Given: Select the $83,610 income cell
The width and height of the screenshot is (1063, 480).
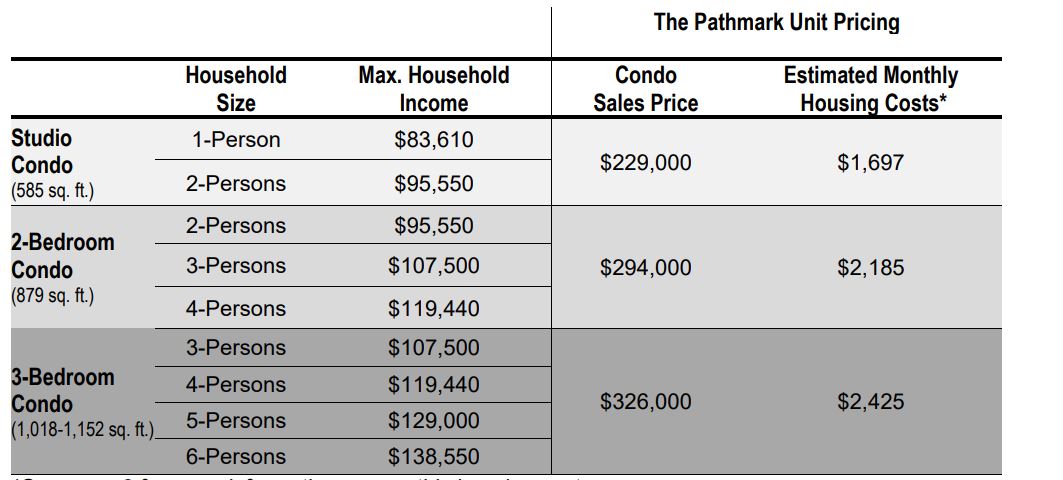Looking at the screenshot, I should pyautogui.click(x=433, y=140).
